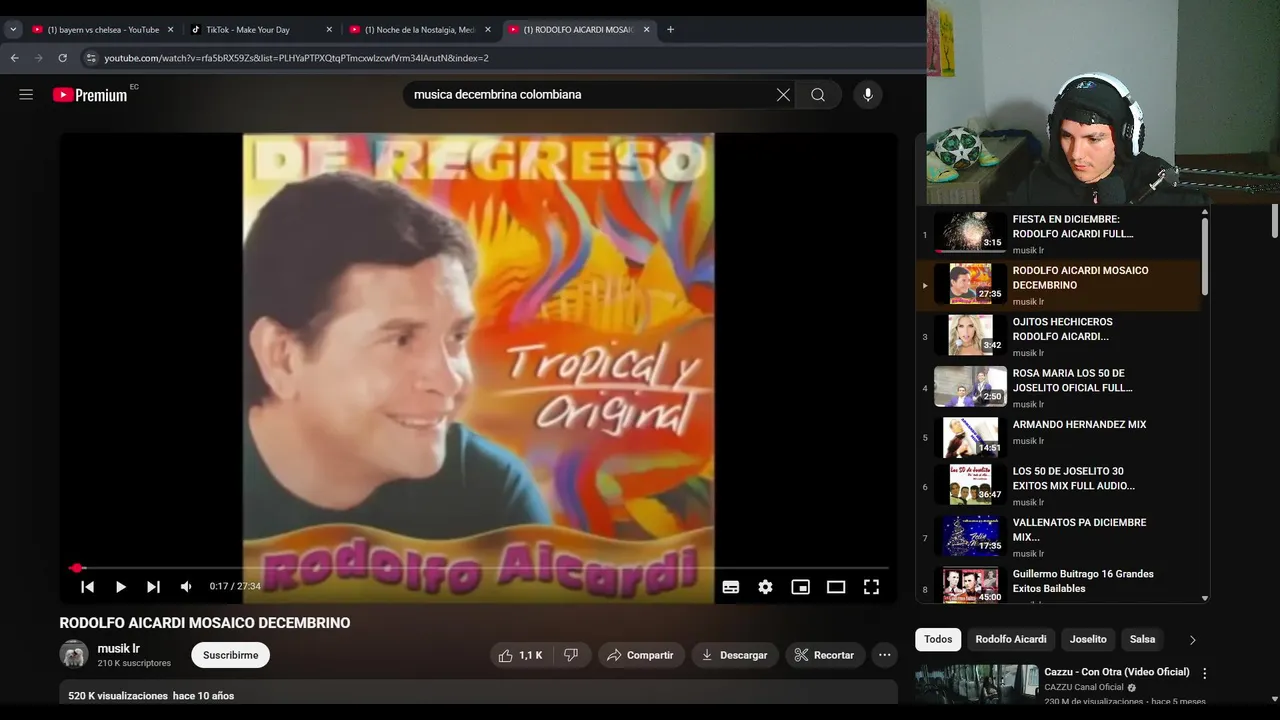Click the playlist panel scrollbar
Viewport: 1280px width, 720px height.
coord(1204,257)
